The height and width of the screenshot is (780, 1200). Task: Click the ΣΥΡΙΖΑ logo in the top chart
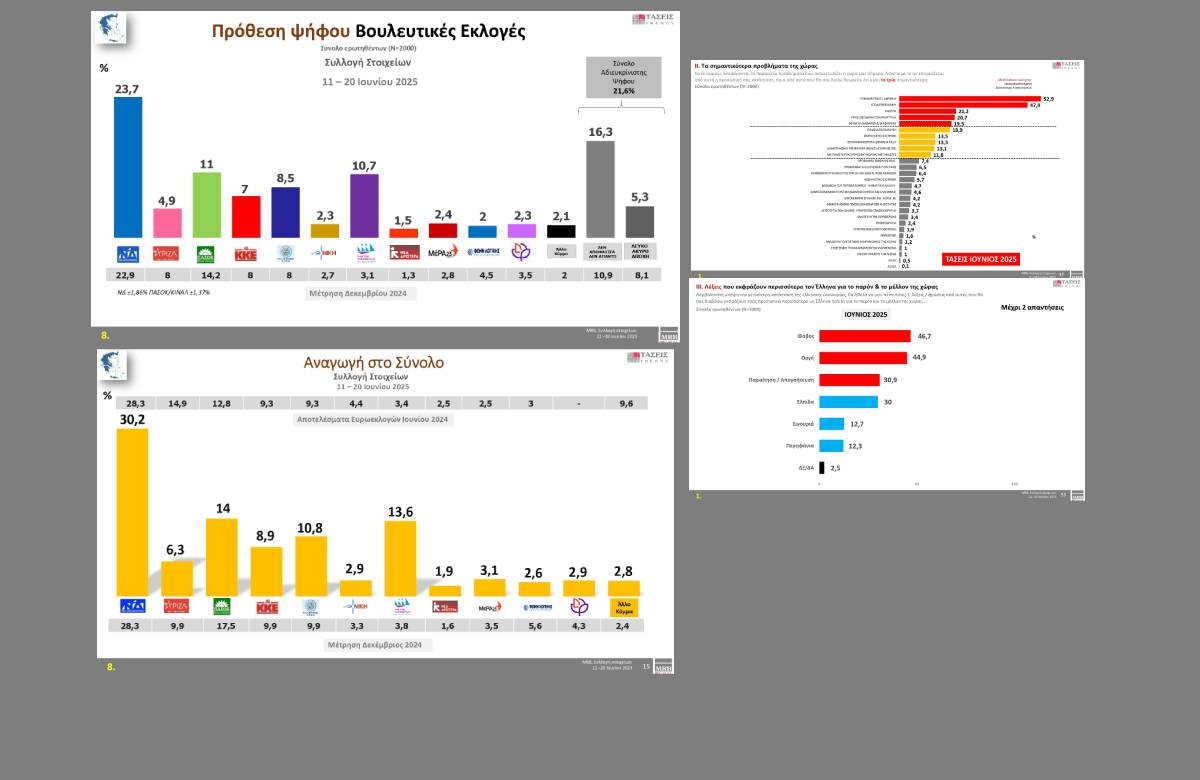[x=167, y=253]
